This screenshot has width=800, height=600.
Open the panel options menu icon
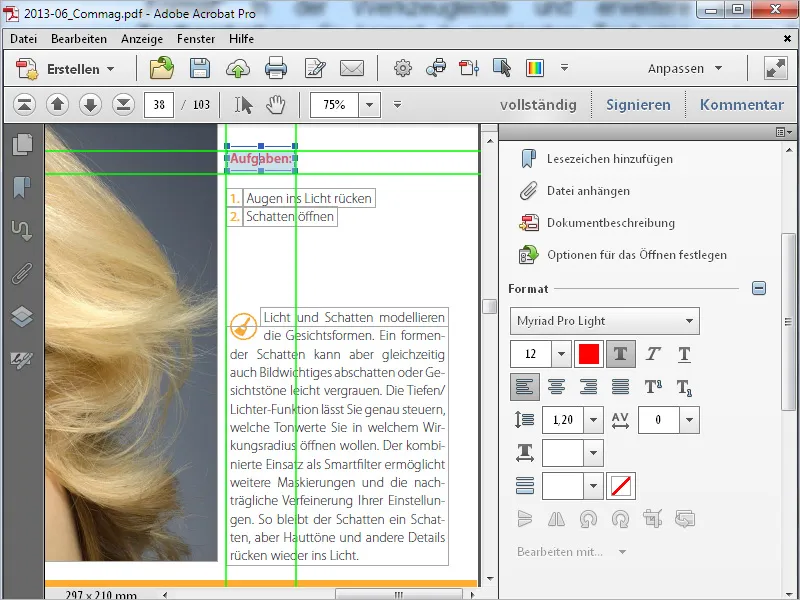point(784,132)
